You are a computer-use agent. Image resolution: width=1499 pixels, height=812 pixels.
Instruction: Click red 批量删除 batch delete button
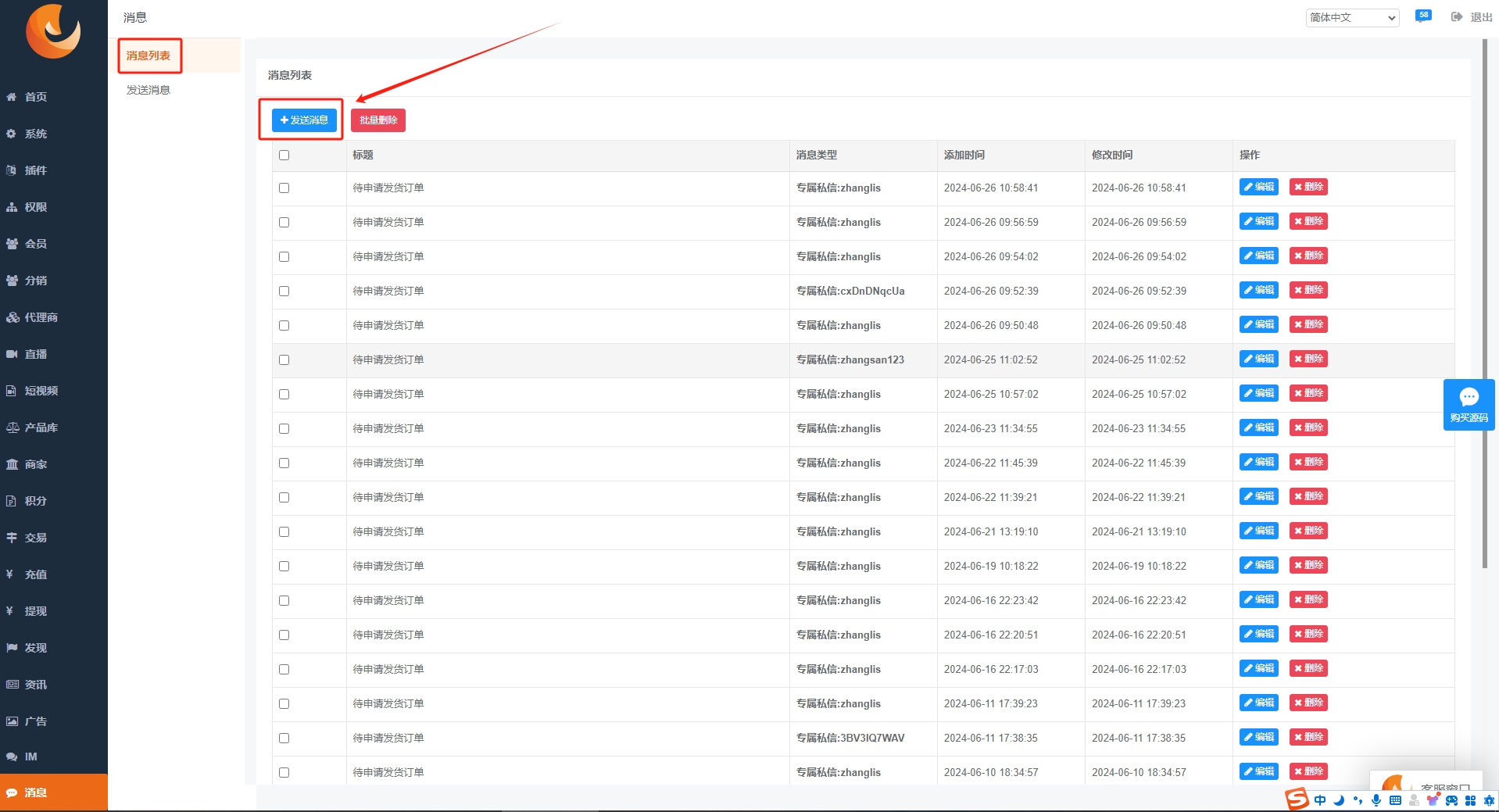click(x=378, y=120)
